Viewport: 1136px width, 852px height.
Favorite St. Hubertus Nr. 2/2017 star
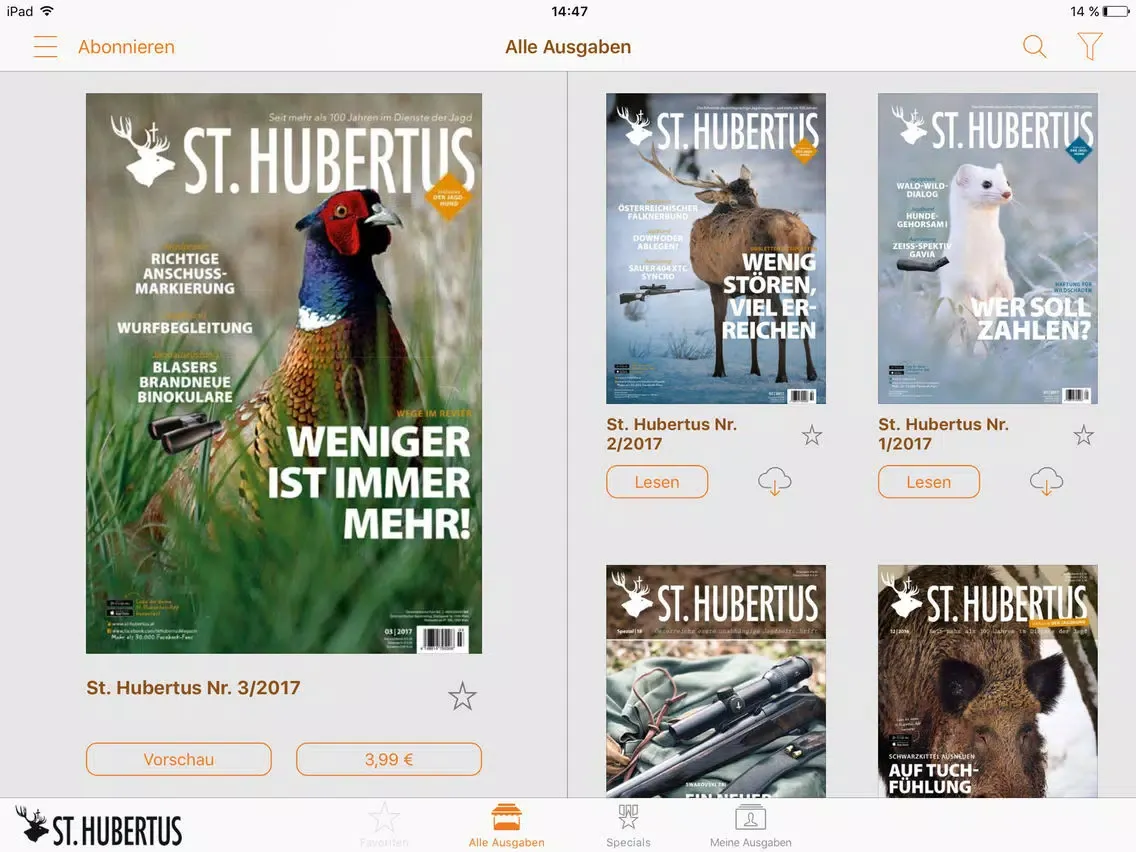(812, 435)
